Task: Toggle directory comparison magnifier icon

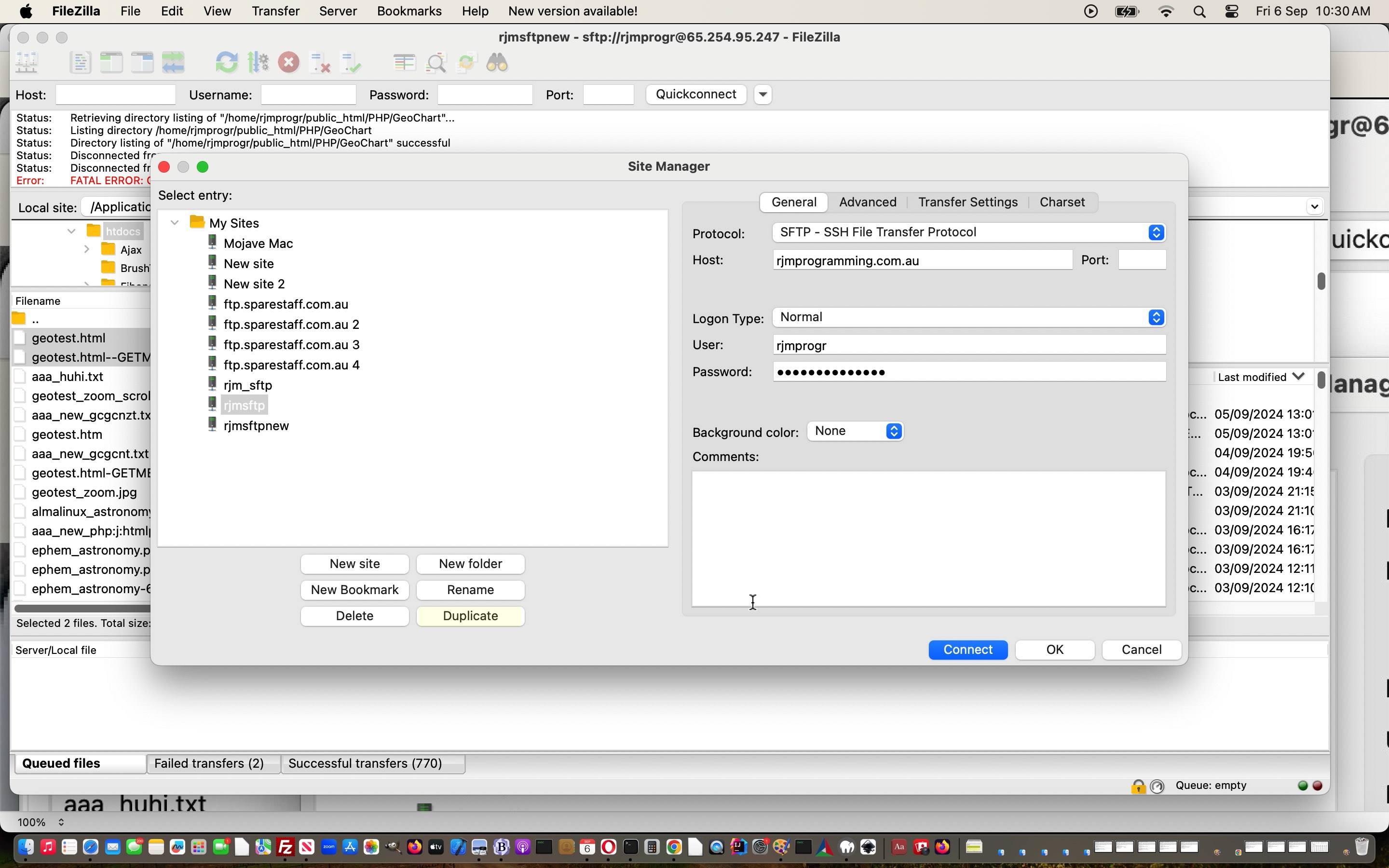Action: click(x=436, y=63)
